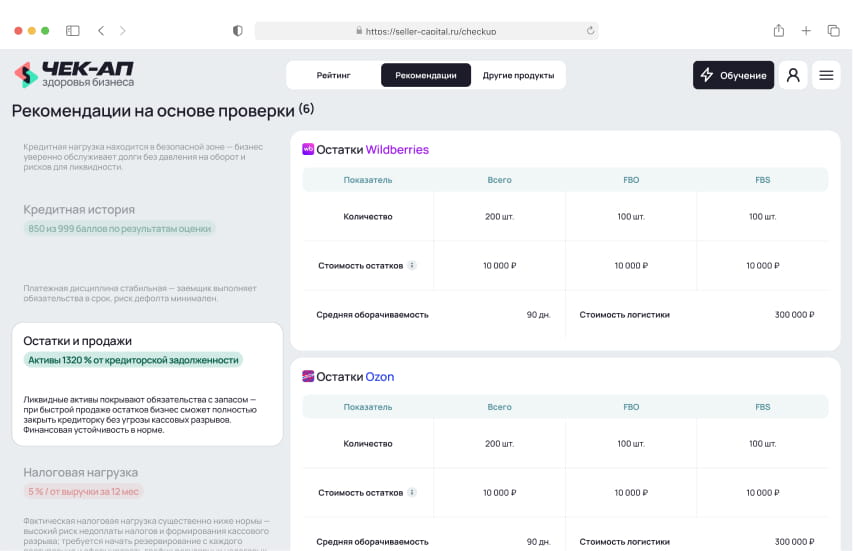This screenshot has width=853, height=551.
Task: Switch to the Рейтинг tab
Action: click(333, 75)
